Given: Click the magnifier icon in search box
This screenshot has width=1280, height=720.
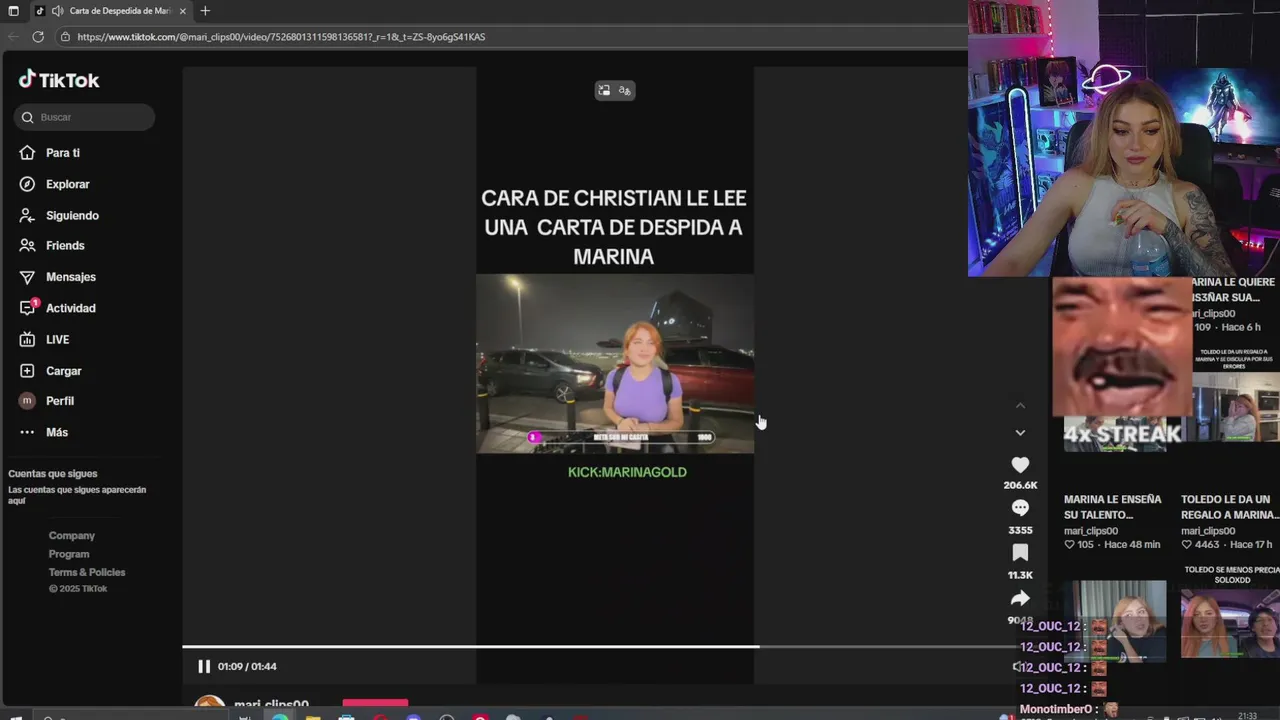Looking at the screenshot, I should [x=27, y=117].
